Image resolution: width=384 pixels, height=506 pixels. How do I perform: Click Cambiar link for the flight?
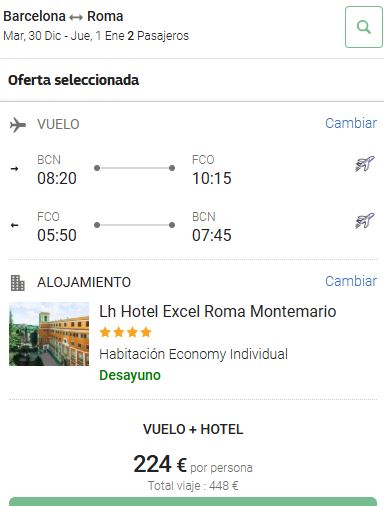tap(351, 123)
